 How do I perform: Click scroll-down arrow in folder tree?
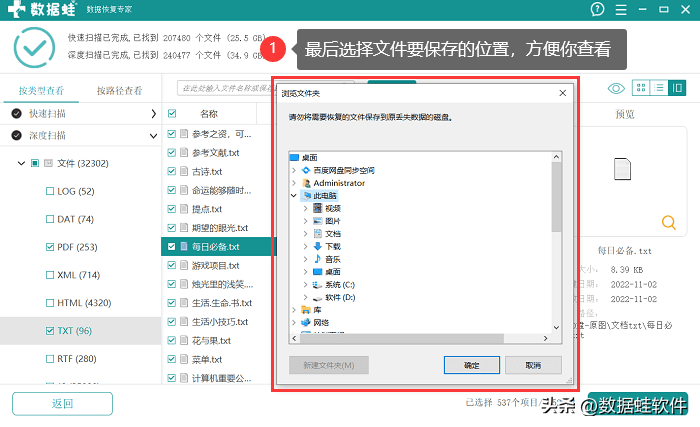coord(556,327)
